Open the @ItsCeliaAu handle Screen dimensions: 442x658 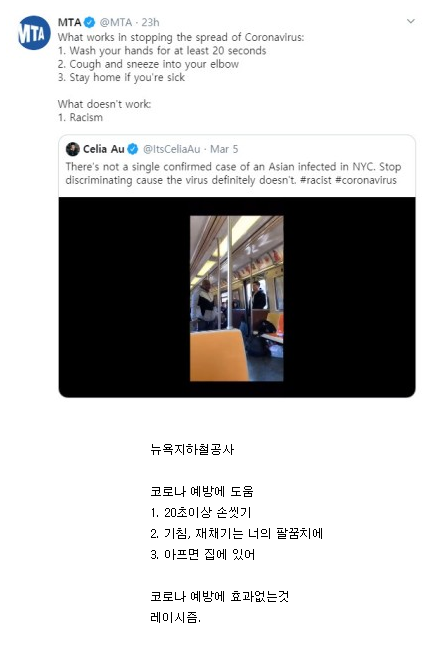(171, 149)
